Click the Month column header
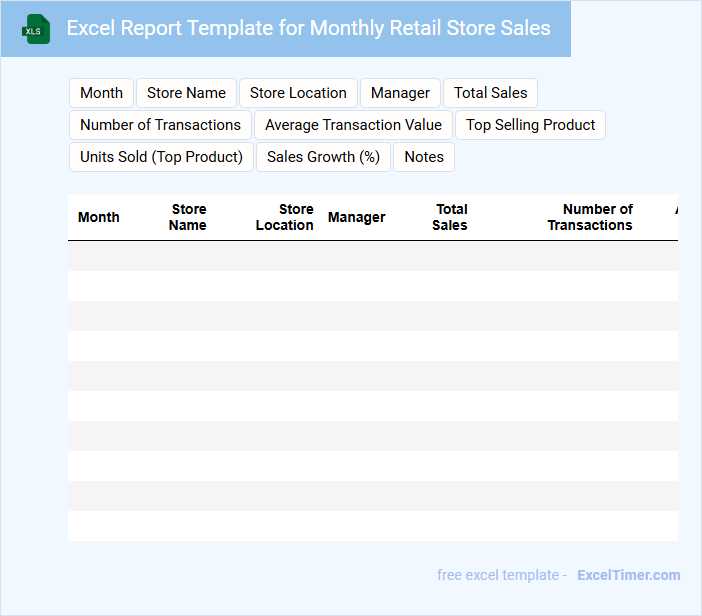The image size is (702, 616). pos(99,217)
